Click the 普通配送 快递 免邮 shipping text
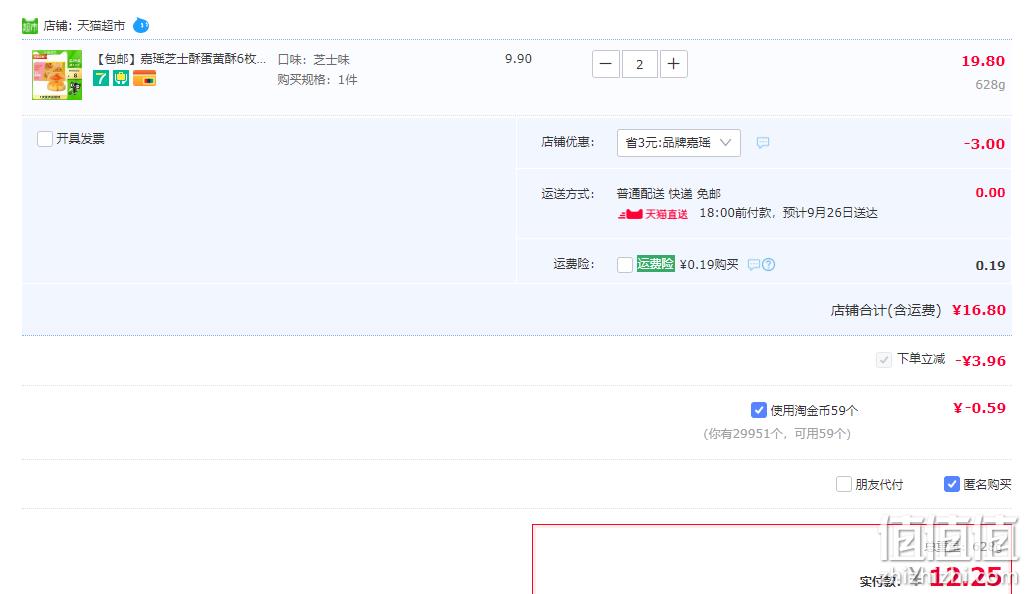 click(x=668, y=193)
